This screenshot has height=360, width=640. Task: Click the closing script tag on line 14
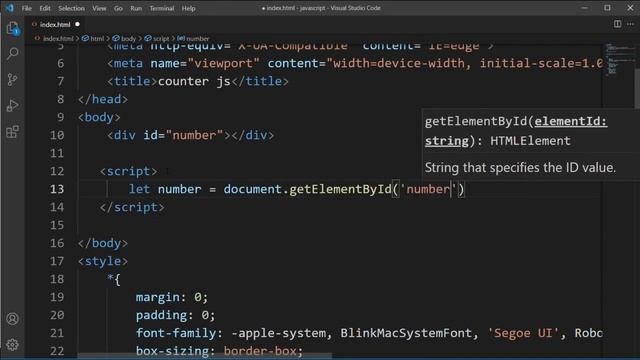[x=132, y=207]
